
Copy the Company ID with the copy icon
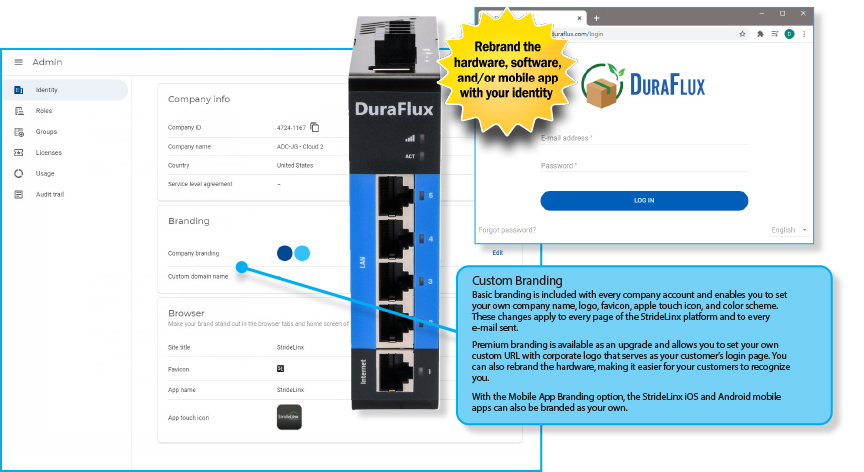tap(315, 127)
